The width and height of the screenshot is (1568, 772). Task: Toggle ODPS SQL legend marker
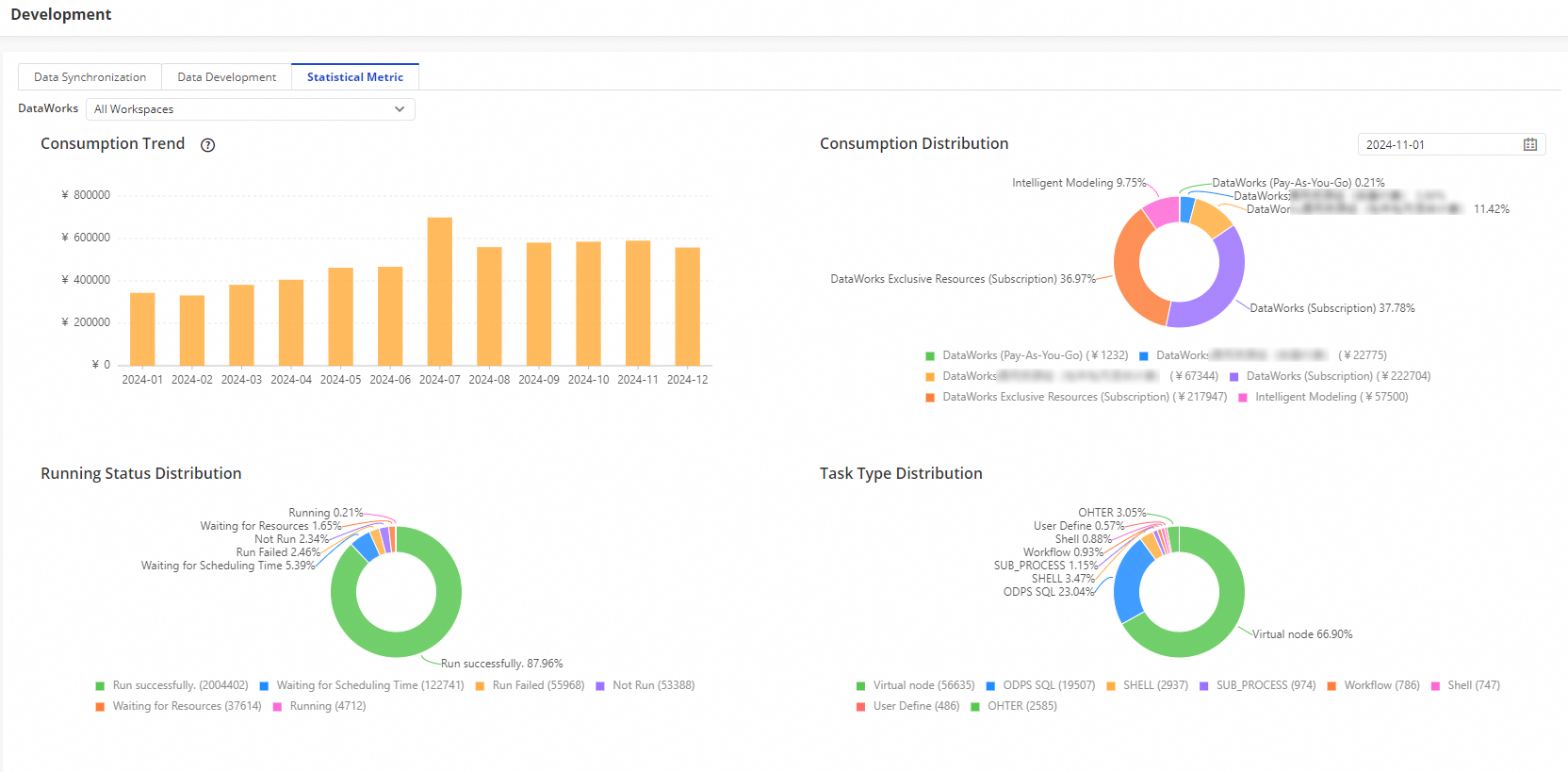(990, 686)
